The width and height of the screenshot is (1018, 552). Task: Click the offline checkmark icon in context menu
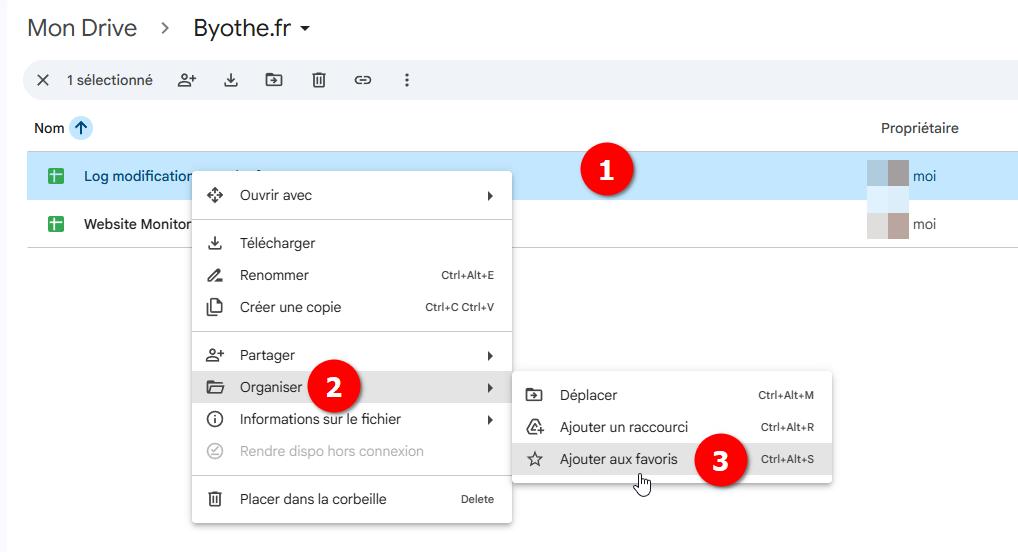point(215,451)
